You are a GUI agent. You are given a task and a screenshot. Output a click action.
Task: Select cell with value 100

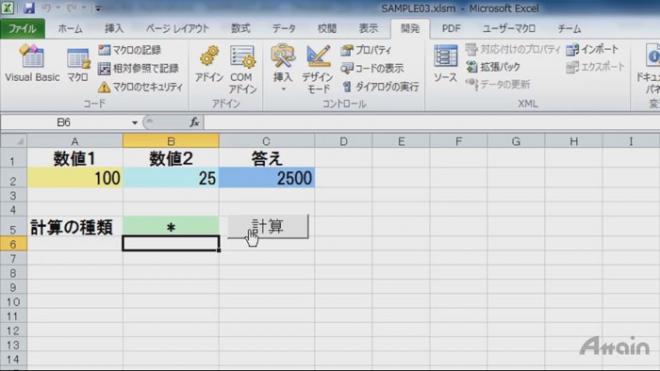[x=75, y=178]
